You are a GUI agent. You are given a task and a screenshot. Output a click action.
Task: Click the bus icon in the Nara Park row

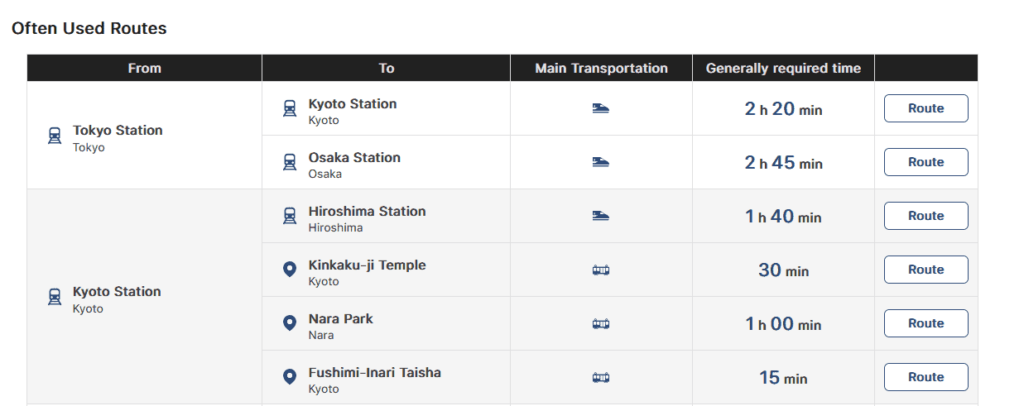(601, 324)
